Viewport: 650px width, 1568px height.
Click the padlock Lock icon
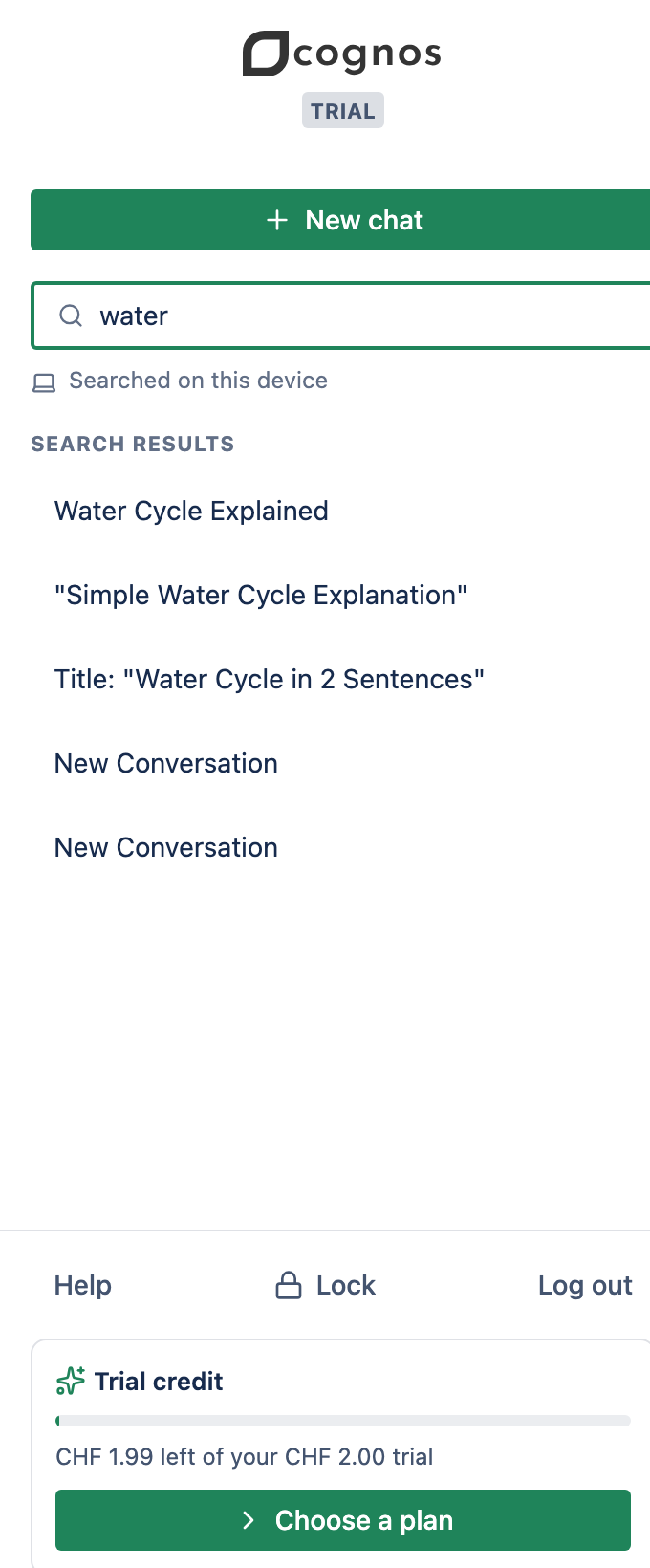point(288,1285)
